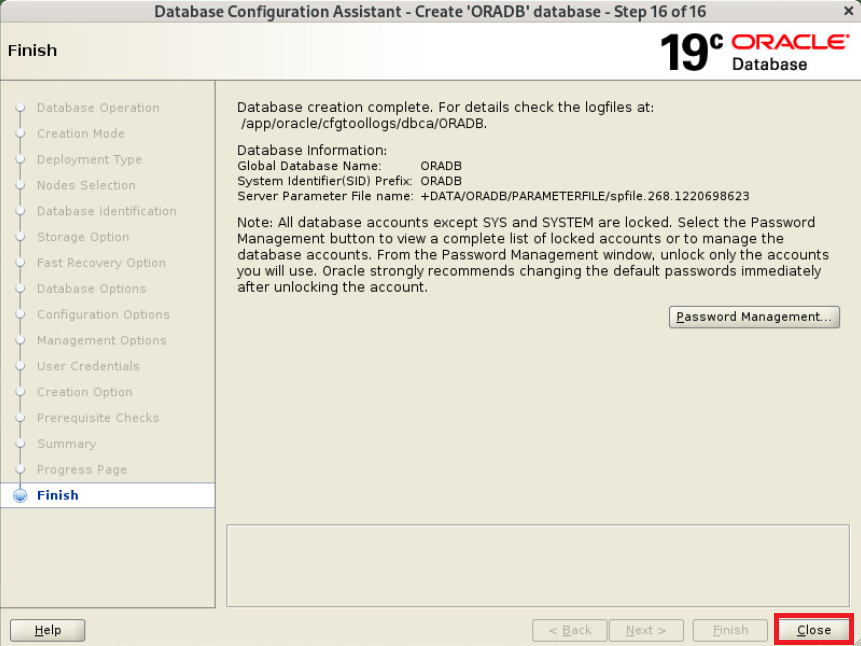861x646 pixels.
Task: Select the Database Options step
Action: tap(91, 288)
